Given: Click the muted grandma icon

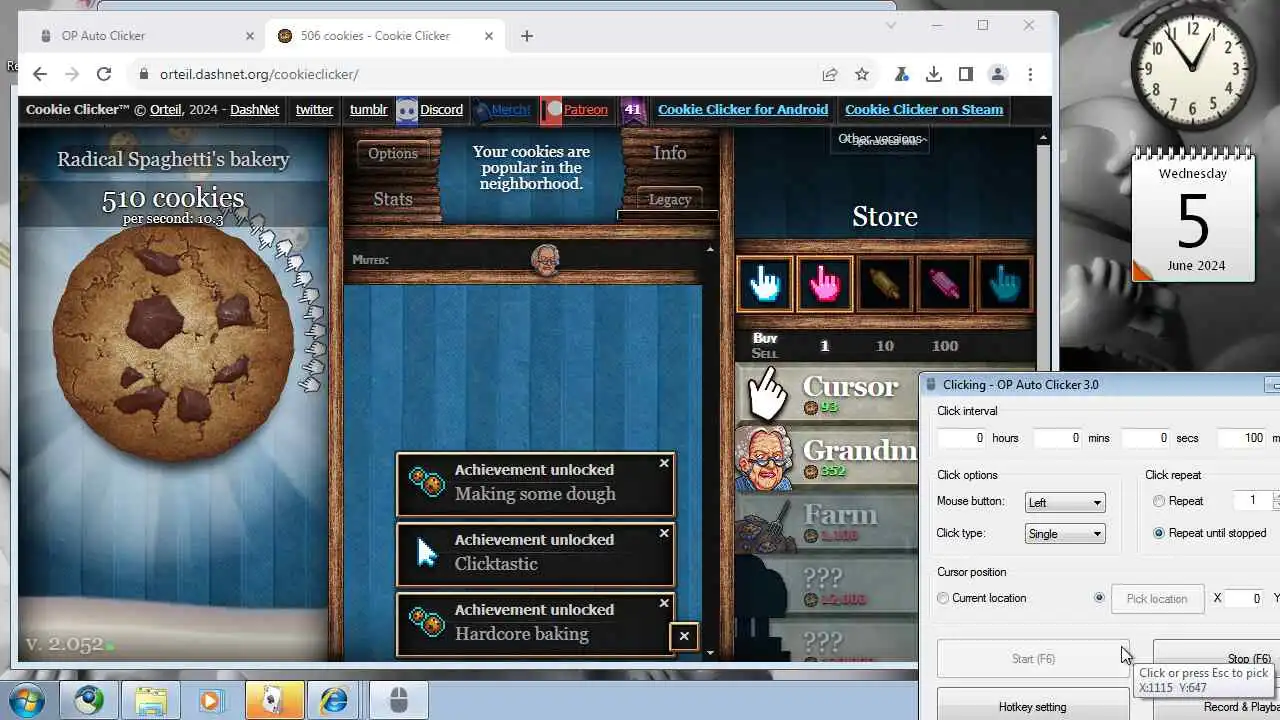Looking at the screenshot, I should pyautogui.click(x=546, y=260).
